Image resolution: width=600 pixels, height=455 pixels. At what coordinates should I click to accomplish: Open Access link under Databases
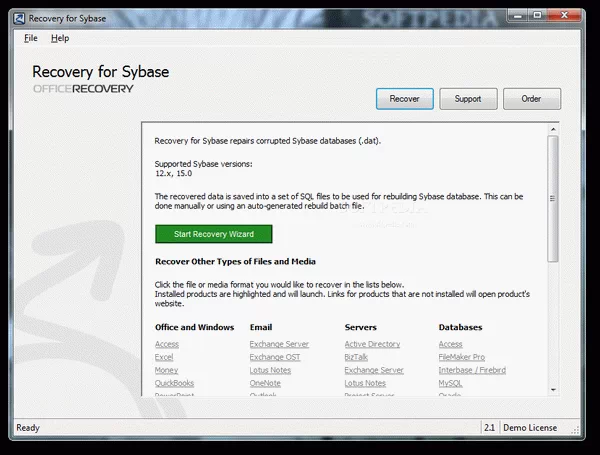(450, 344)
